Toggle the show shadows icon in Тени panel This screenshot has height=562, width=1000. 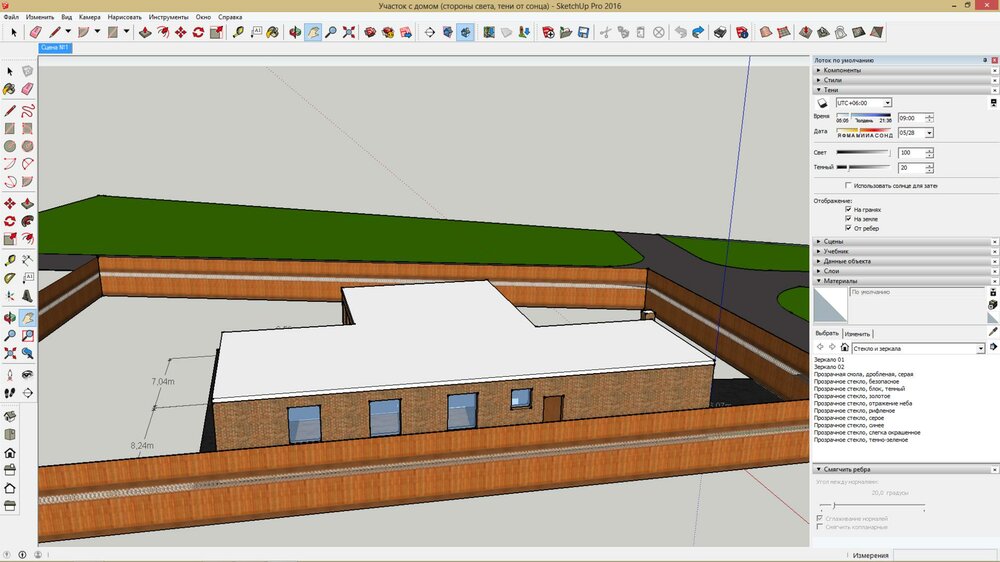tap(823, 102)
